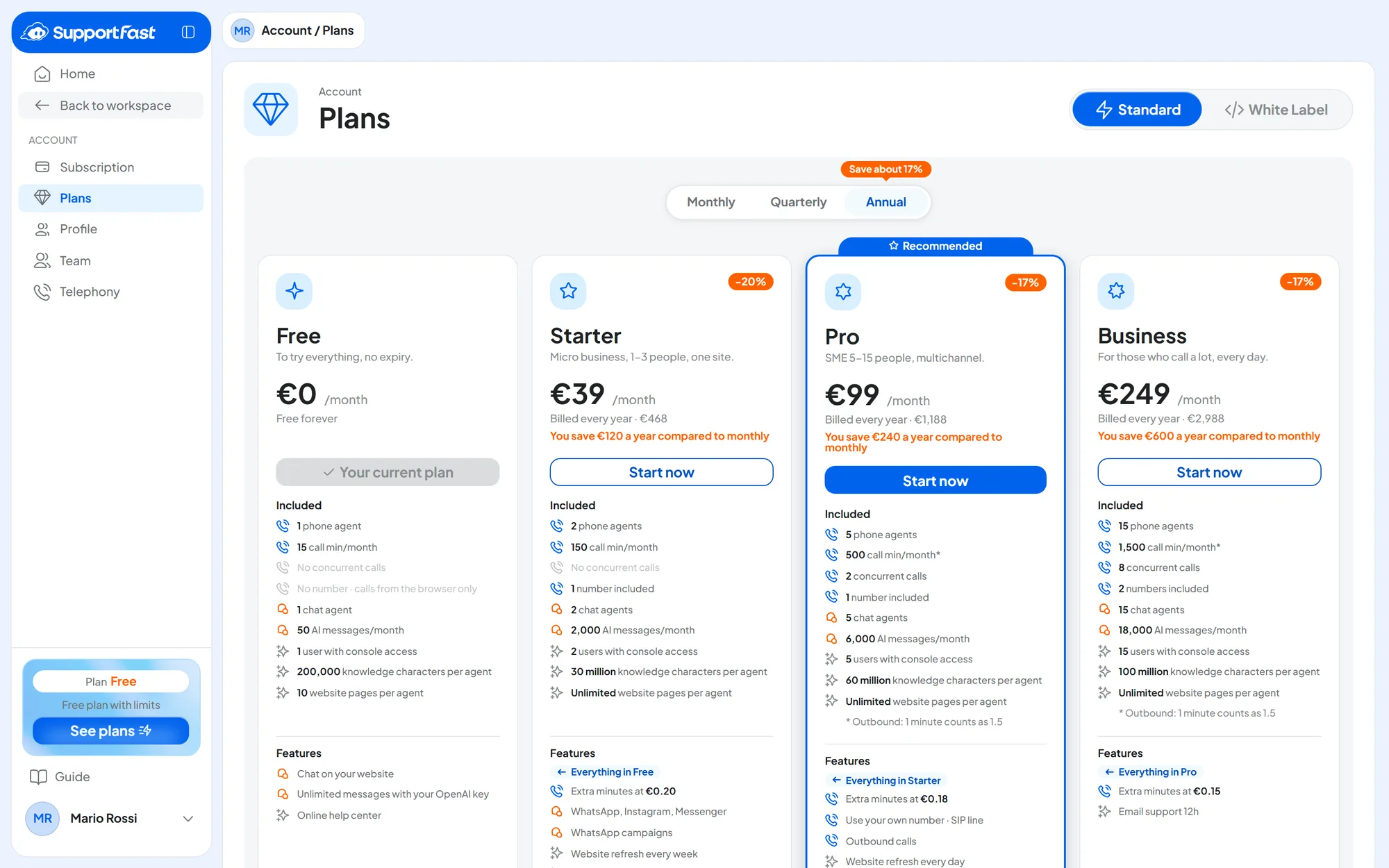1389x868 pixels.
Task: Click the Back to workspace arrow icon
Action: (42, 106)
